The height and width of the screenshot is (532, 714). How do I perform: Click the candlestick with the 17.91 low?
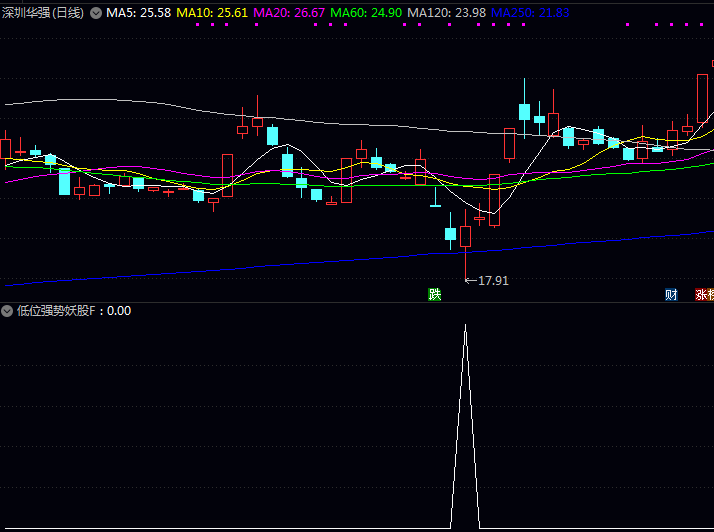tap(465, 237)
